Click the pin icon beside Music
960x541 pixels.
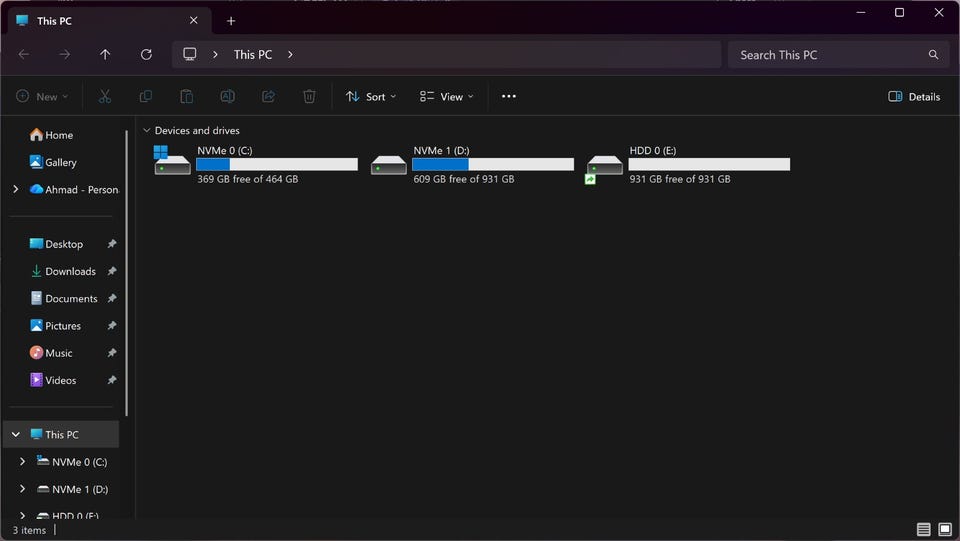(111, 353)
